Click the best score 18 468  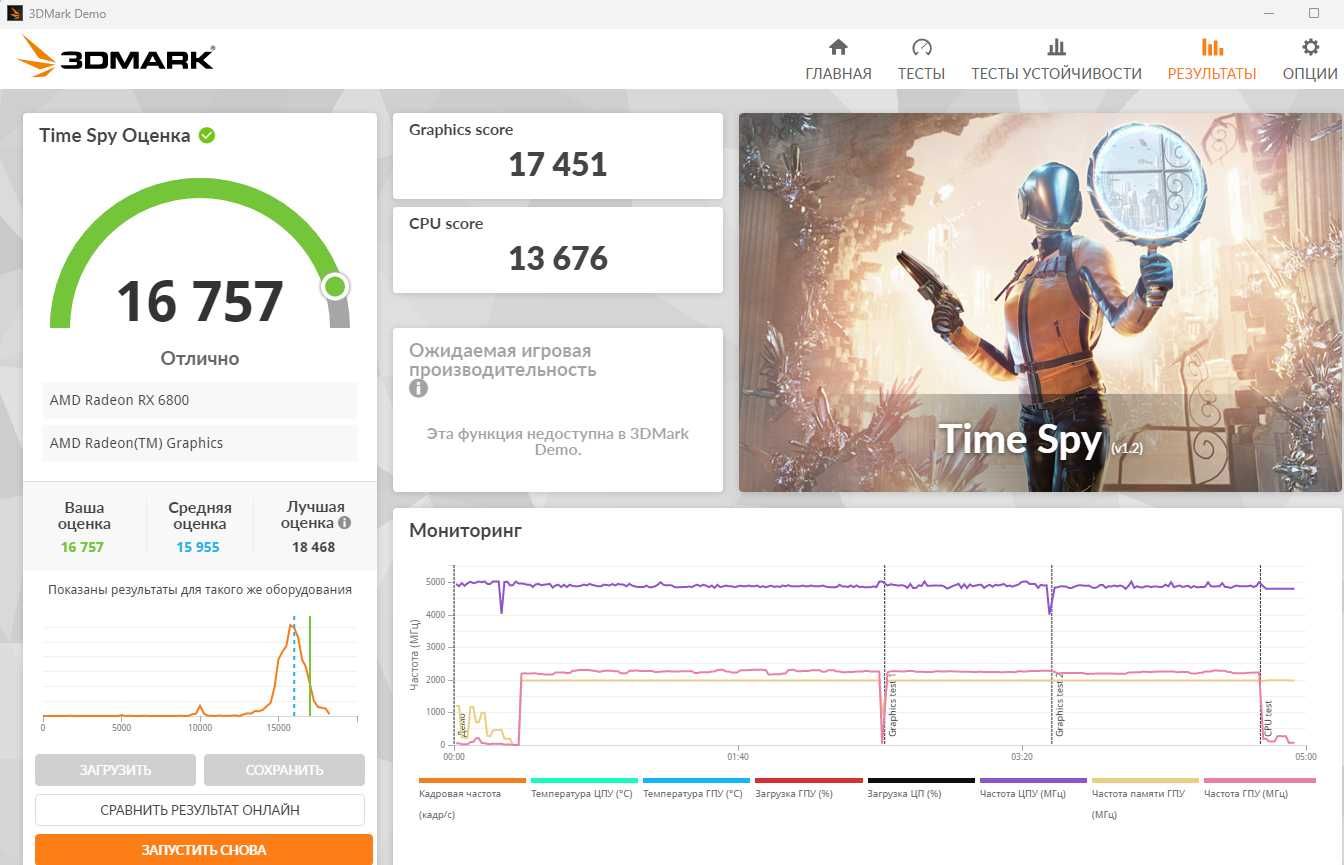pos(313,547)
